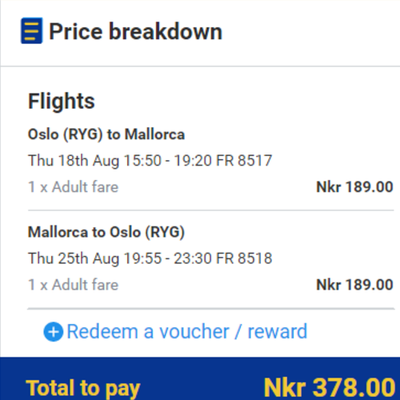Click the Flights section heading
Screen dimensions: 400x400
pos(61,101)
